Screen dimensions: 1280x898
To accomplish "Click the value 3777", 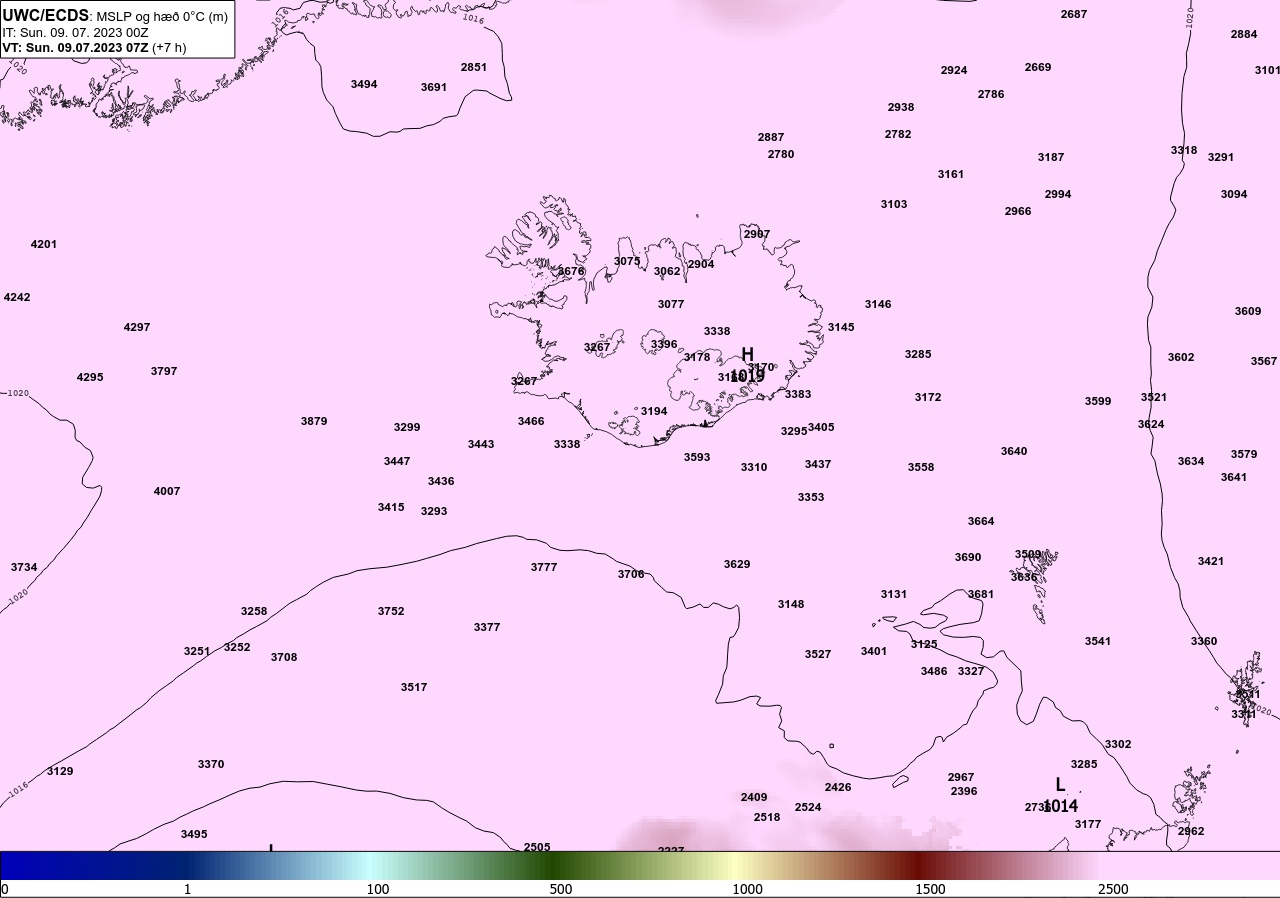I will click(544, 567).
